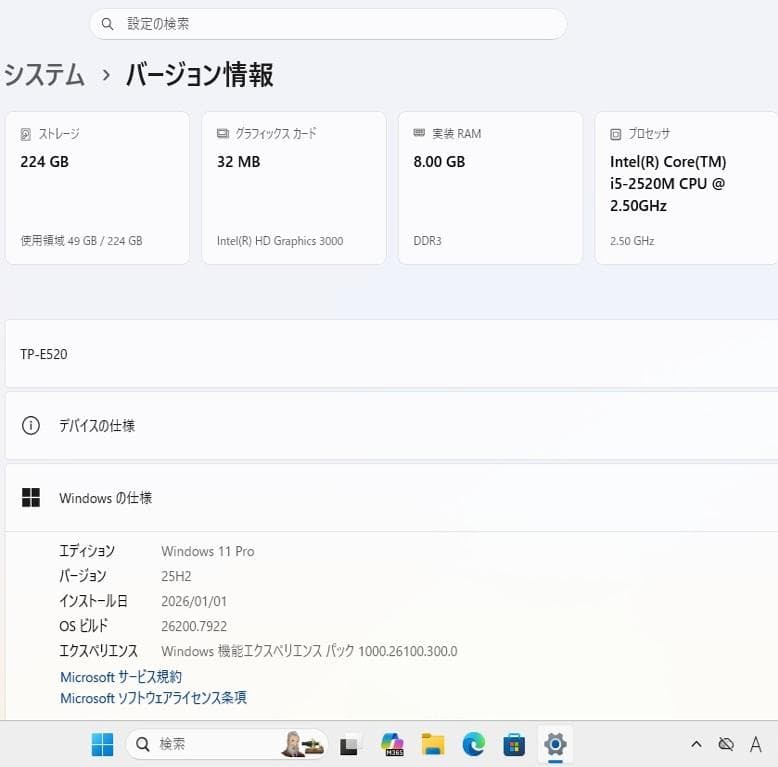778x767 pixels.
Task: Click the Settings gear icon in taskbar
Action: 555,744
